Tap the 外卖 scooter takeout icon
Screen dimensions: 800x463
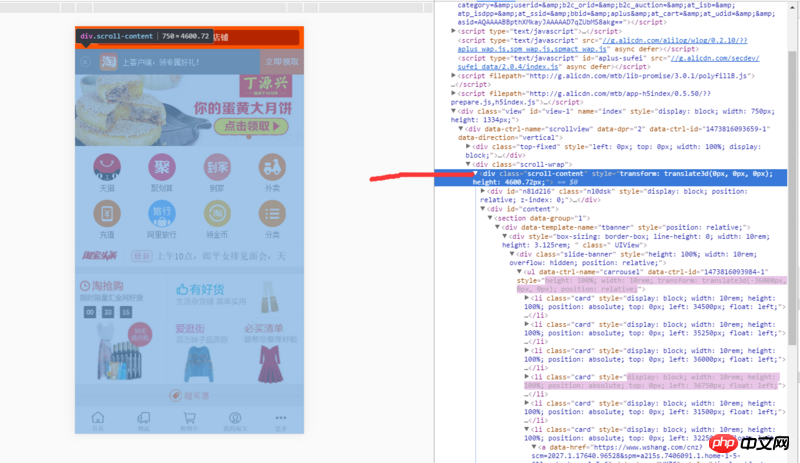[x=272, y=167]
